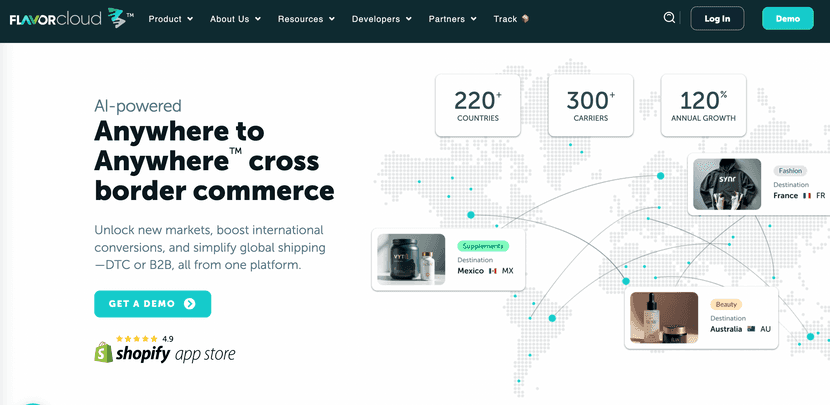Viewport: 830px width, 405px height.
Task: Click the GET A DEMO button
Action: coord(152,304)
